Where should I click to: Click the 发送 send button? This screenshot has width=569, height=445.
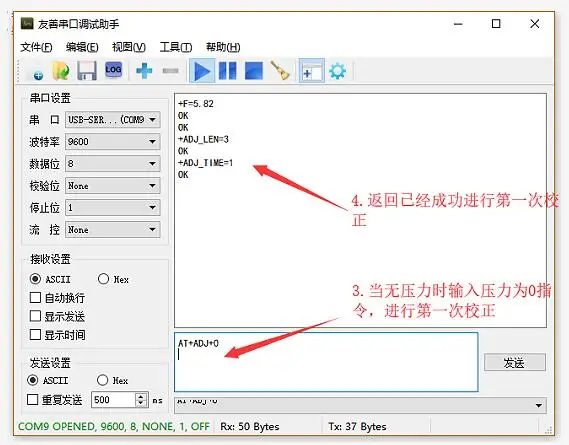(x=515, y=363)
